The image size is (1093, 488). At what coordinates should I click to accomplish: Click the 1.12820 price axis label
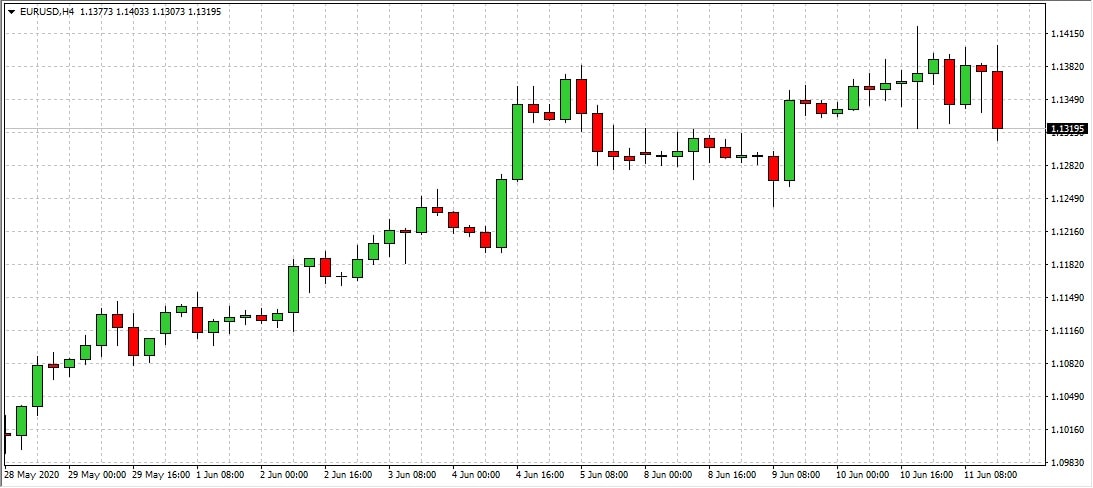point(1067,166)
